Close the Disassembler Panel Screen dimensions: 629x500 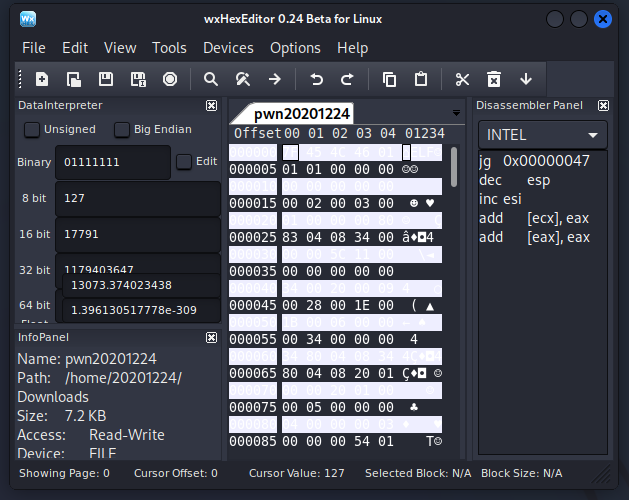pos(603,105)
